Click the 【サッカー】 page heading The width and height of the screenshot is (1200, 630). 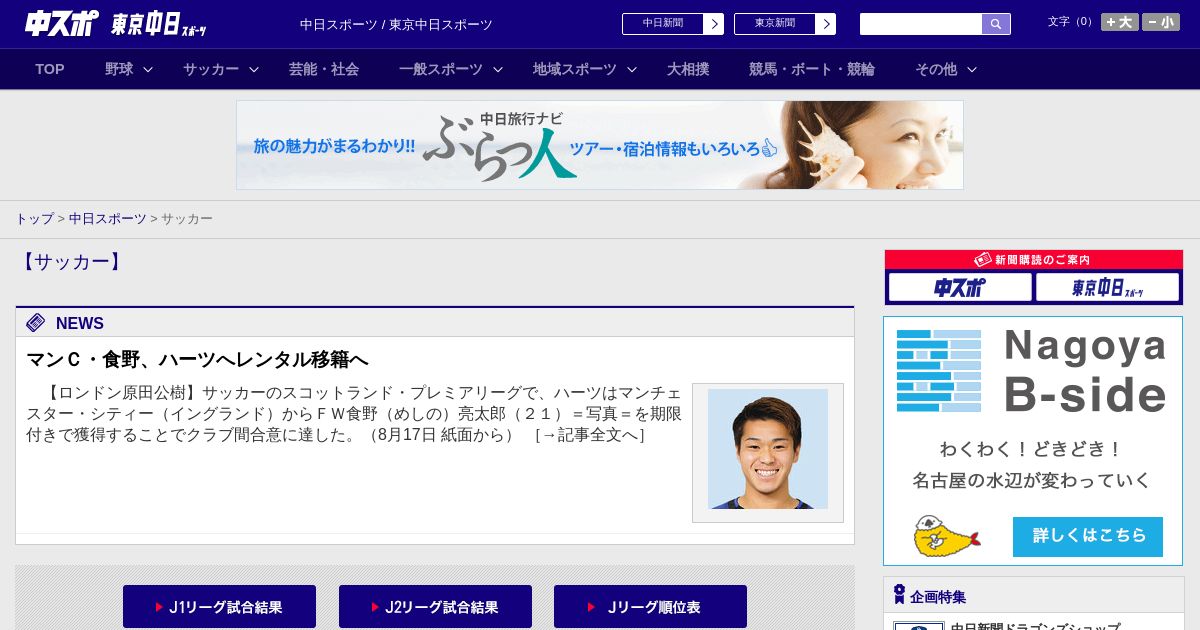click(x=71, y=262)
